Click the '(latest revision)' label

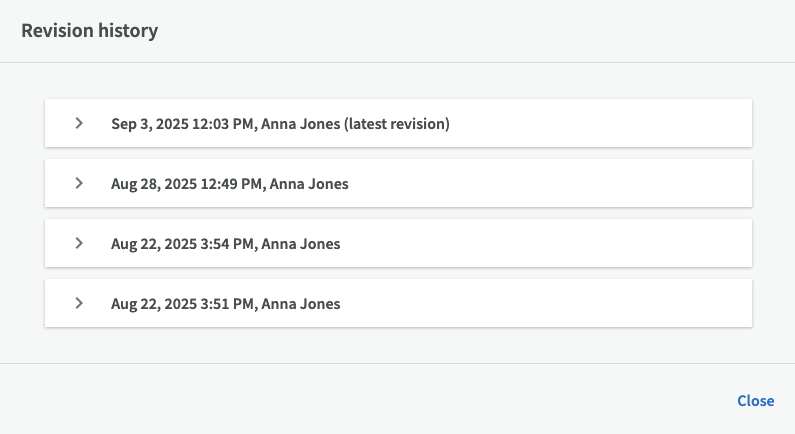click(397, 124)
